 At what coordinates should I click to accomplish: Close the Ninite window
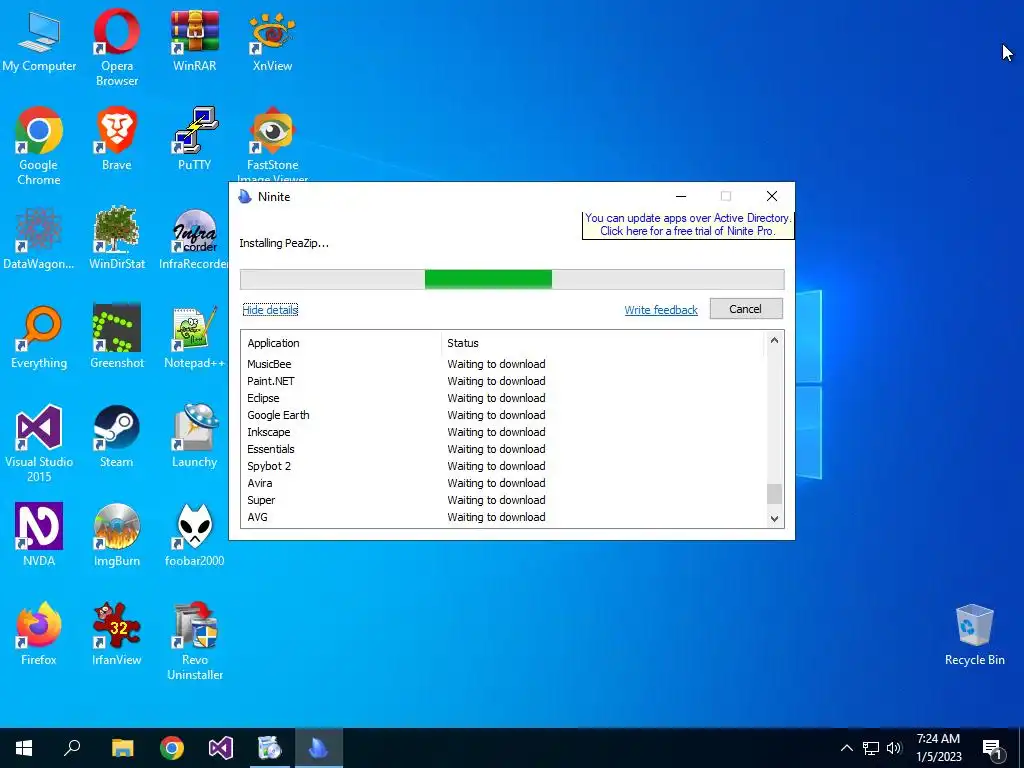pyautogui.click(x=771, y=197)
